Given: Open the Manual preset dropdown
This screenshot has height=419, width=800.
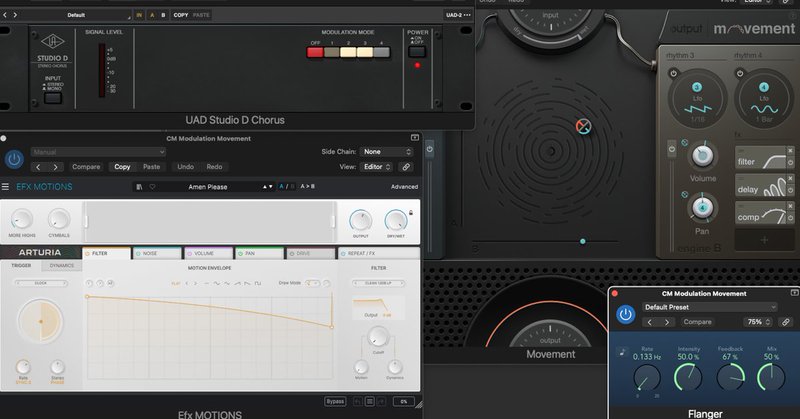Looking at the screenshot, I should [x=98, y=152].
